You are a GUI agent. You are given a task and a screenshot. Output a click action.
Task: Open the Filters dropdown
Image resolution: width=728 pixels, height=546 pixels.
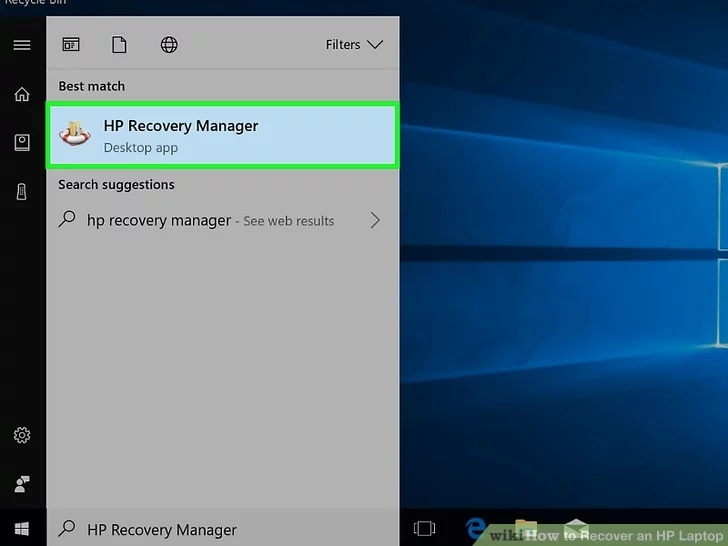(354, 45)
